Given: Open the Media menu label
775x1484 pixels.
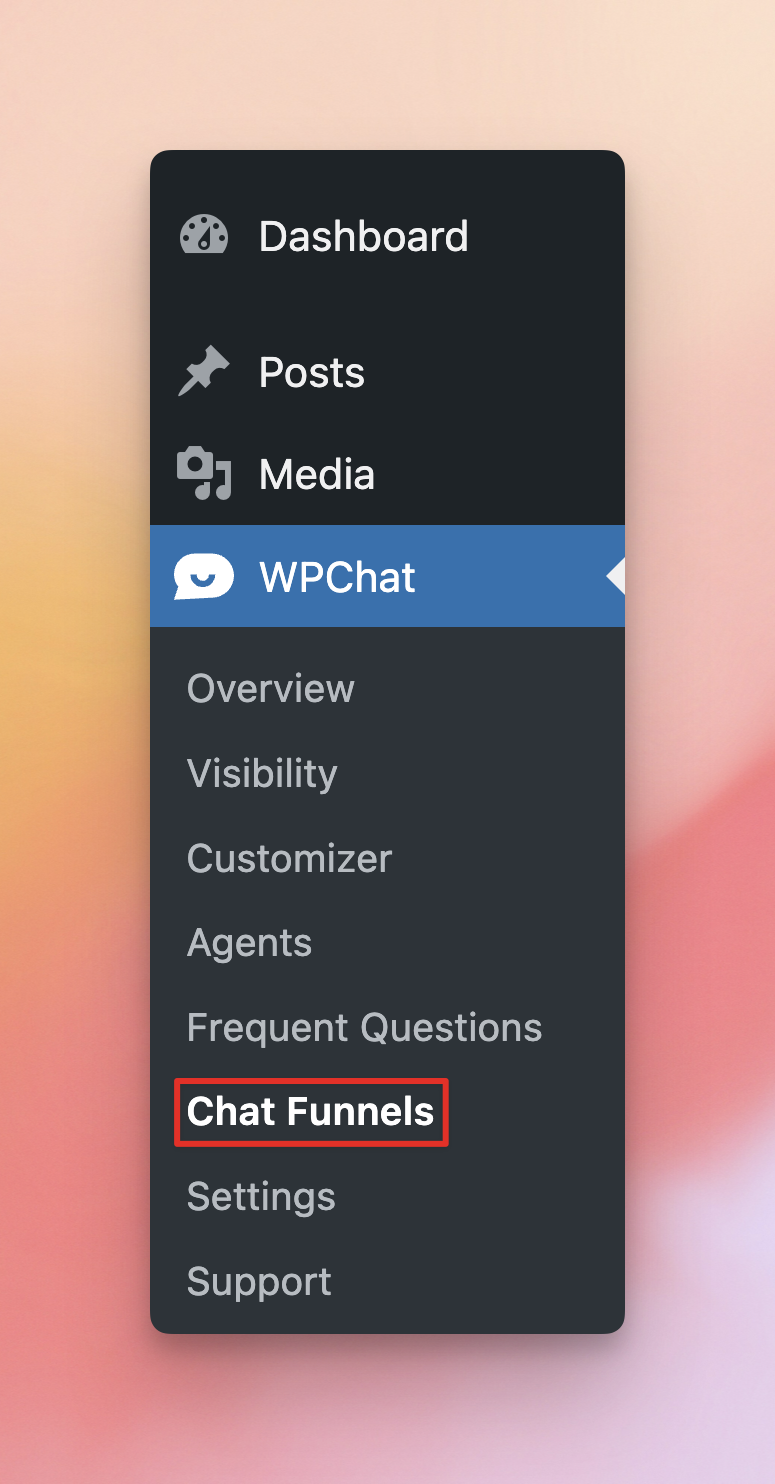Looking at the screenshot, I should (317, 474).
